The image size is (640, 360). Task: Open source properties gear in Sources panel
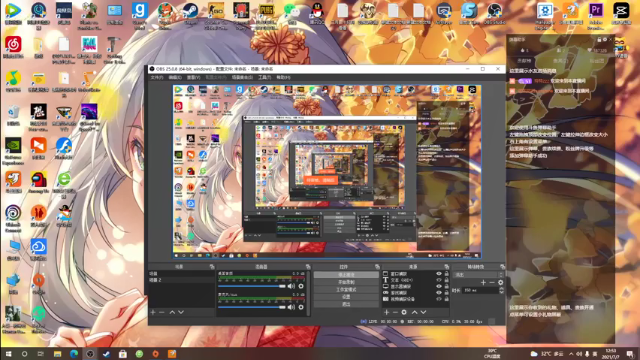[404, 312]
